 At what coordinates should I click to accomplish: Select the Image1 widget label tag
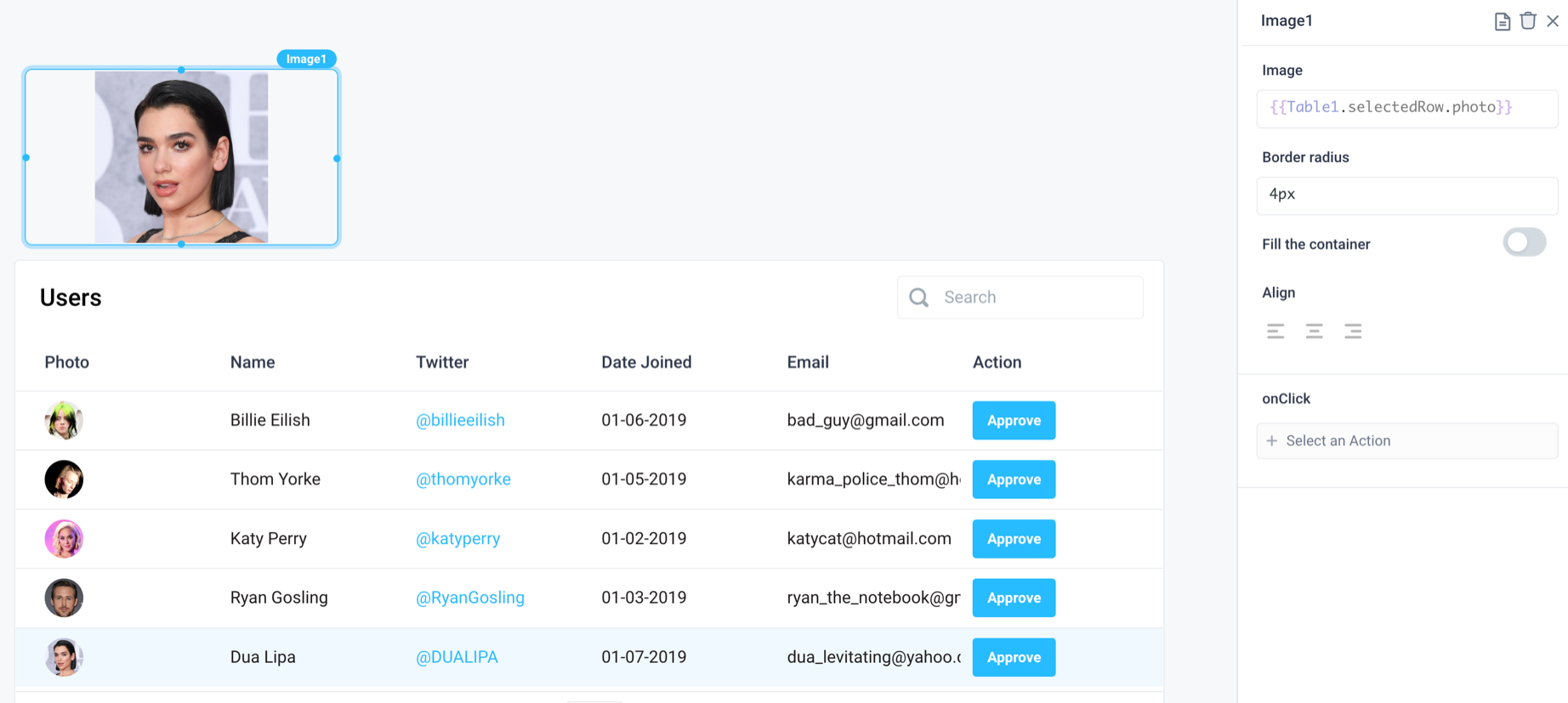tap(306, 59)
